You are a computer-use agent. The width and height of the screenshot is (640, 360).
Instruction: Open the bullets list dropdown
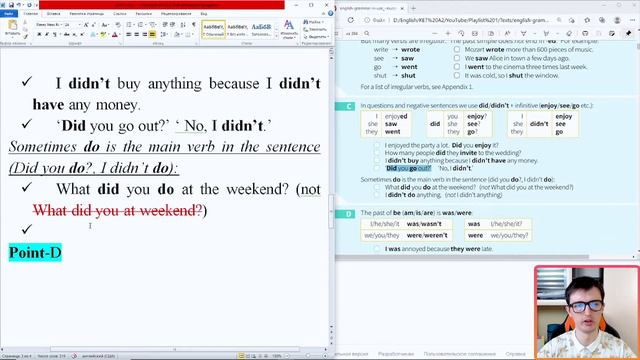(x=133, y=25)
